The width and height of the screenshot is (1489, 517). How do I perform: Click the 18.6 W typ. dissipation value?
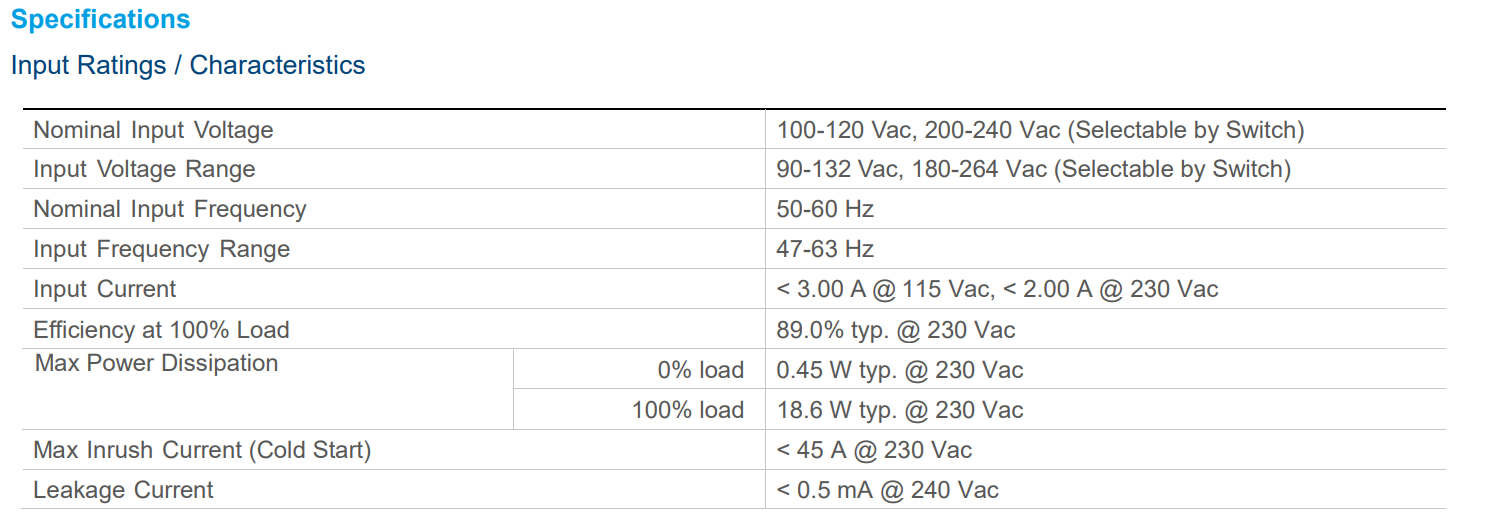tap(899, 410)
